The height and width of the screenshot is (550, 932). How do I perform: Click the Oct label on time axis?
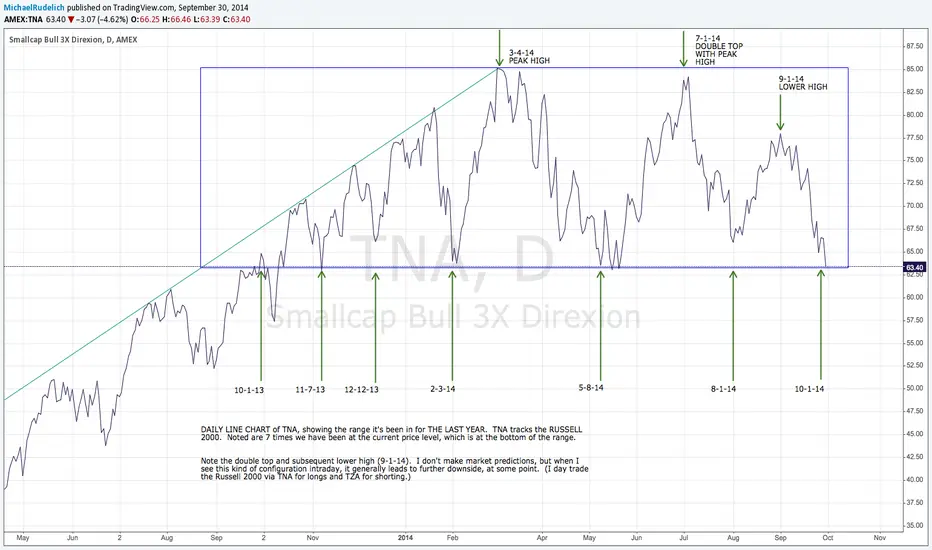[x=827, y=538]
